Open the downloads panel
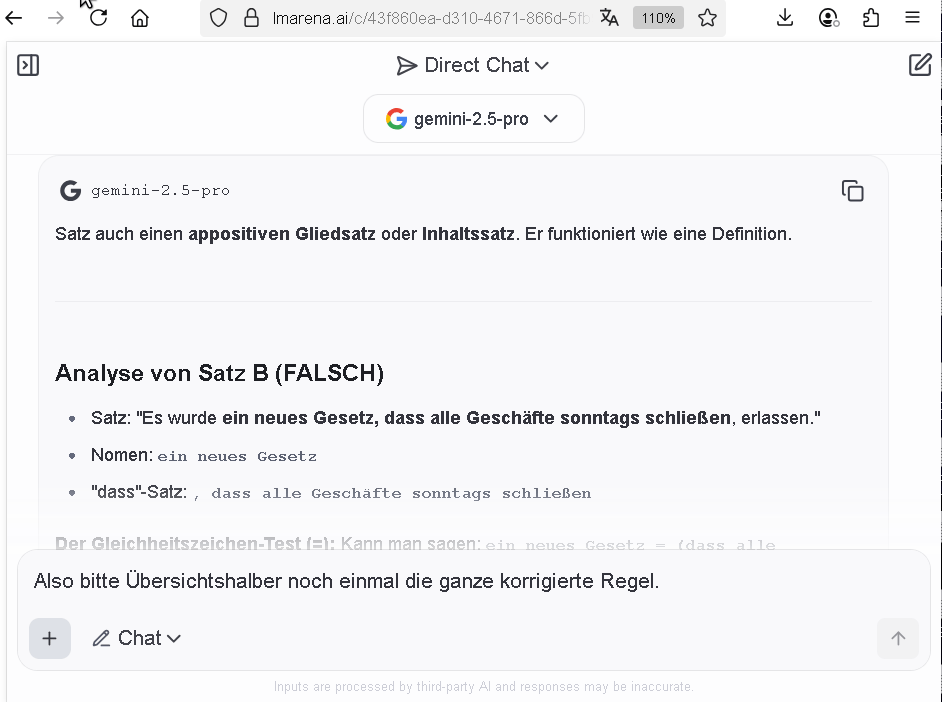This screenshot has width=942, height=702. point(785,18)
